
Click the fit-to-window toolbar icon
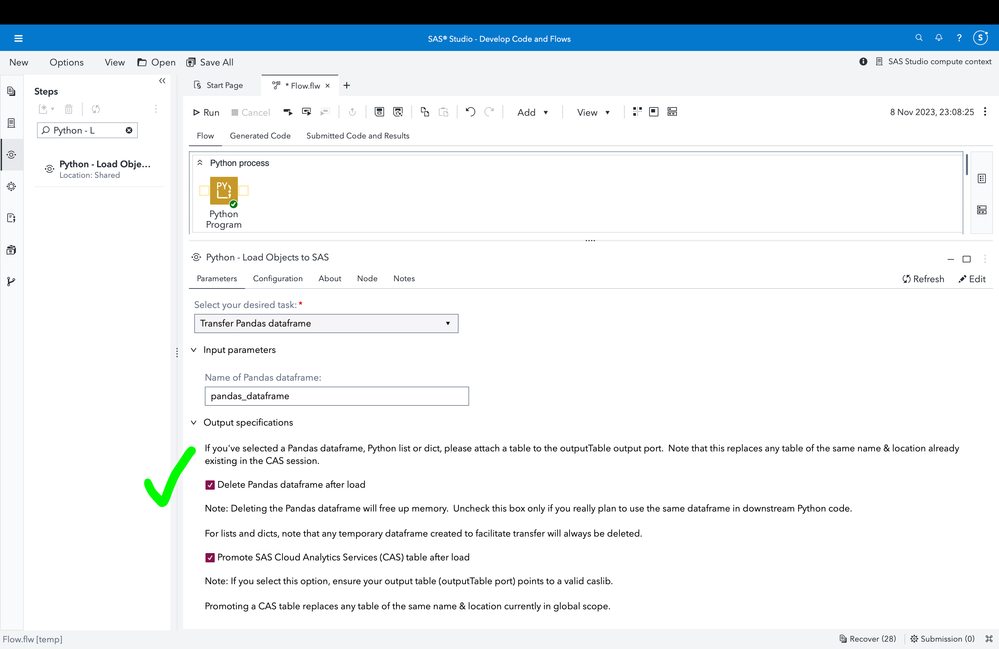click(x=654, y=112)
